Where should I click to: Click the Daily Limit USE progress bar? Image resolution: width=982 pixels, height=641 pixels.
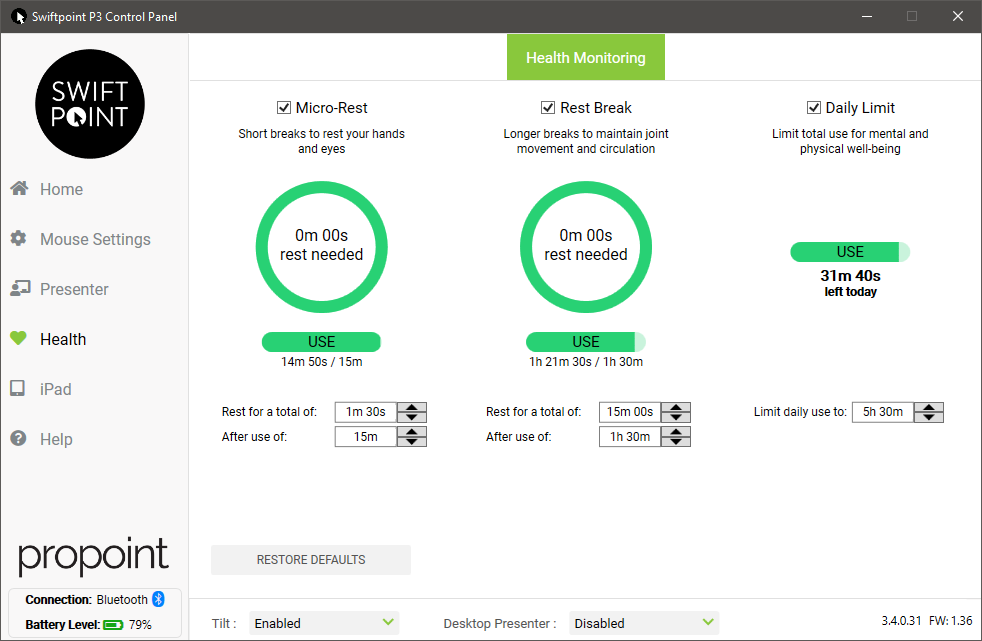point(850,252)
